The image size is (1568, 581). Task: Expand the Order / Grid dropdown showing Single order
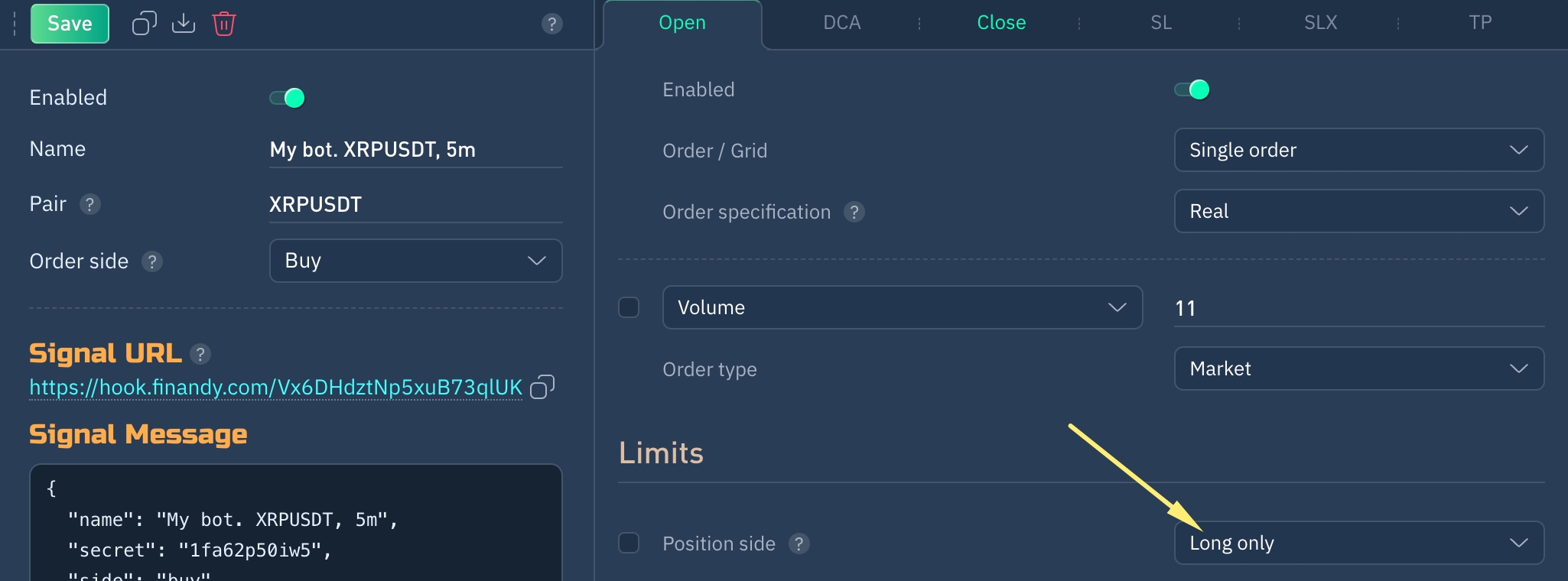coord(1358,150)
